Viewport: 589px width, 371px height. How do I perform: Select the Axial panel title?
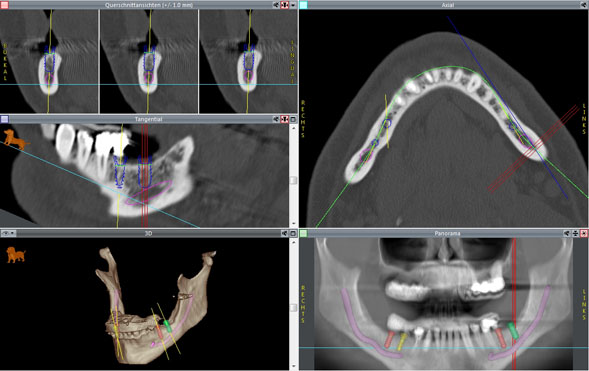(x=447, y=5)
